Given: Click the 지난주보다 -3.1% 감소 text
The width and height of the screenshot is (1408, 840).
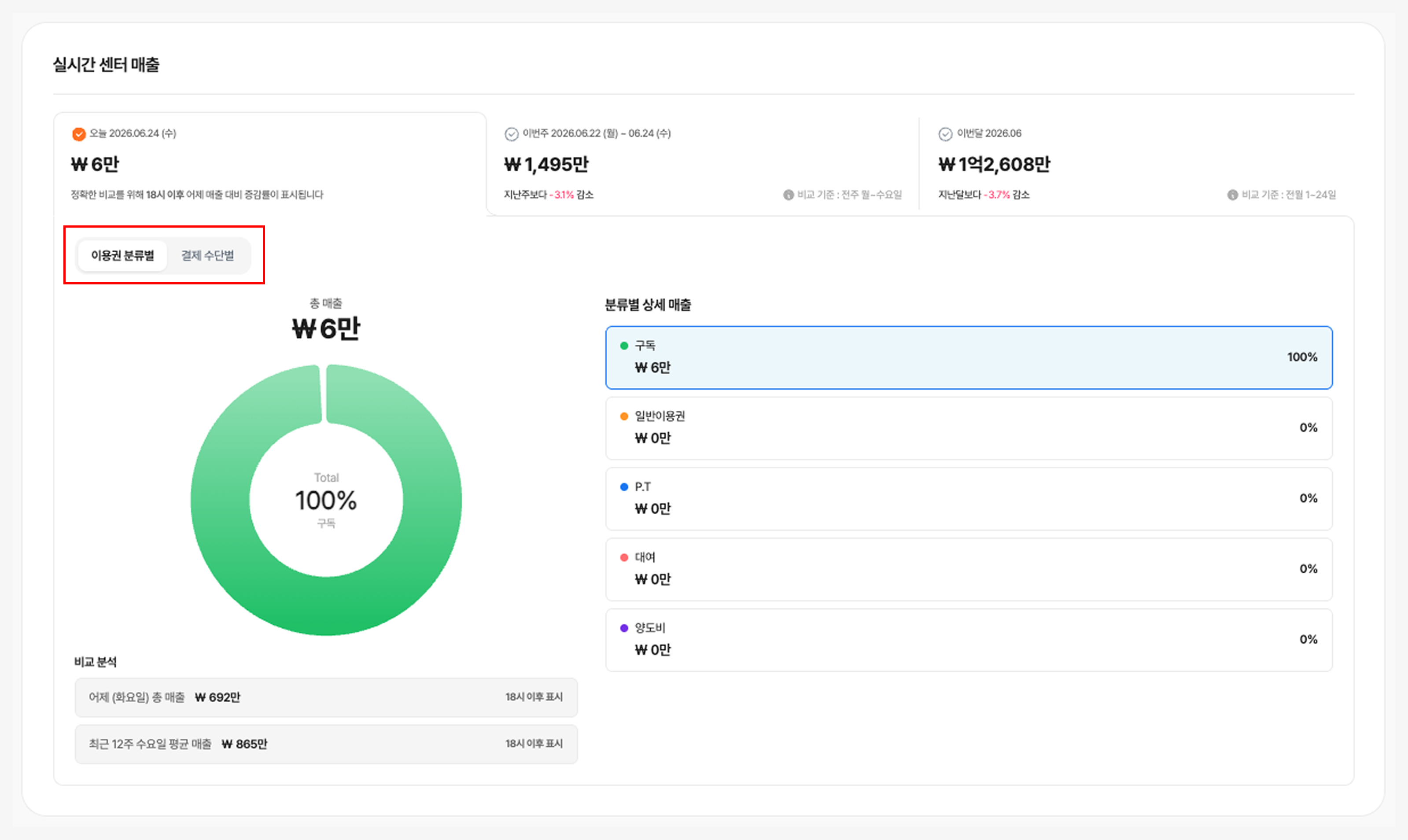Looking at the screenshot, I should tap(549, 195).
